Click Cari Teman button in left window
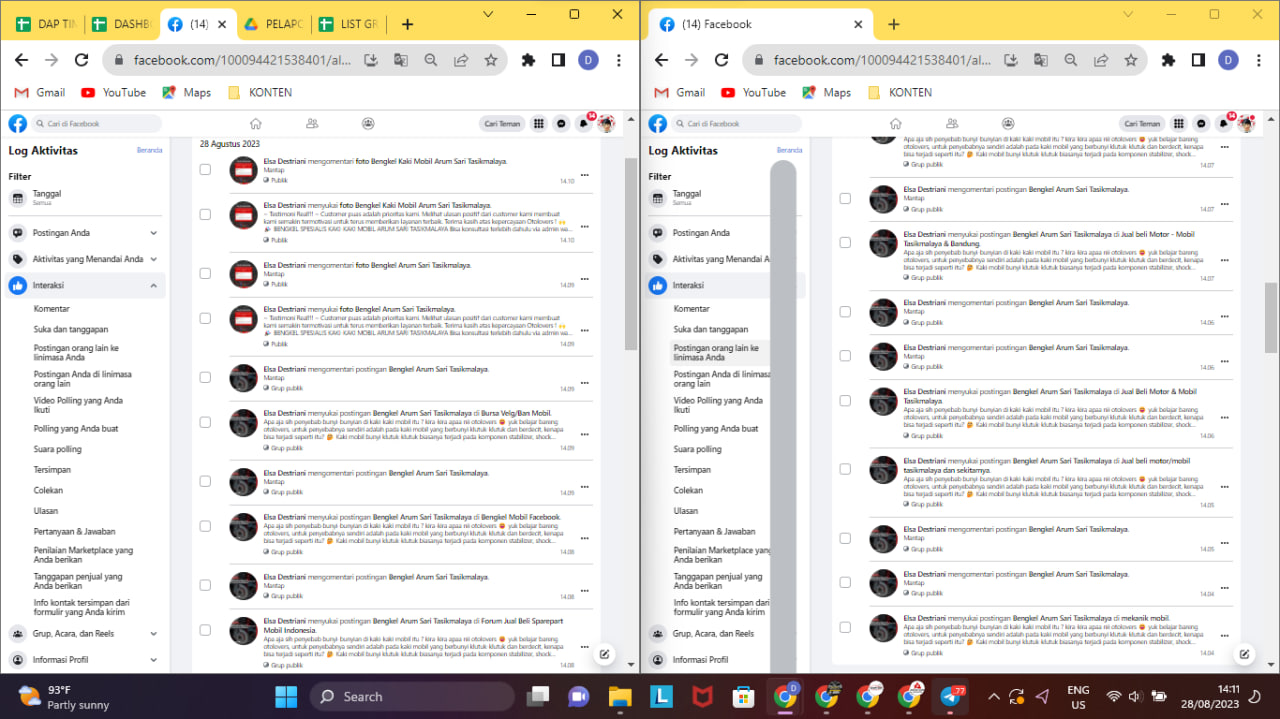1280x719 pixels. [x=503, y=124]
